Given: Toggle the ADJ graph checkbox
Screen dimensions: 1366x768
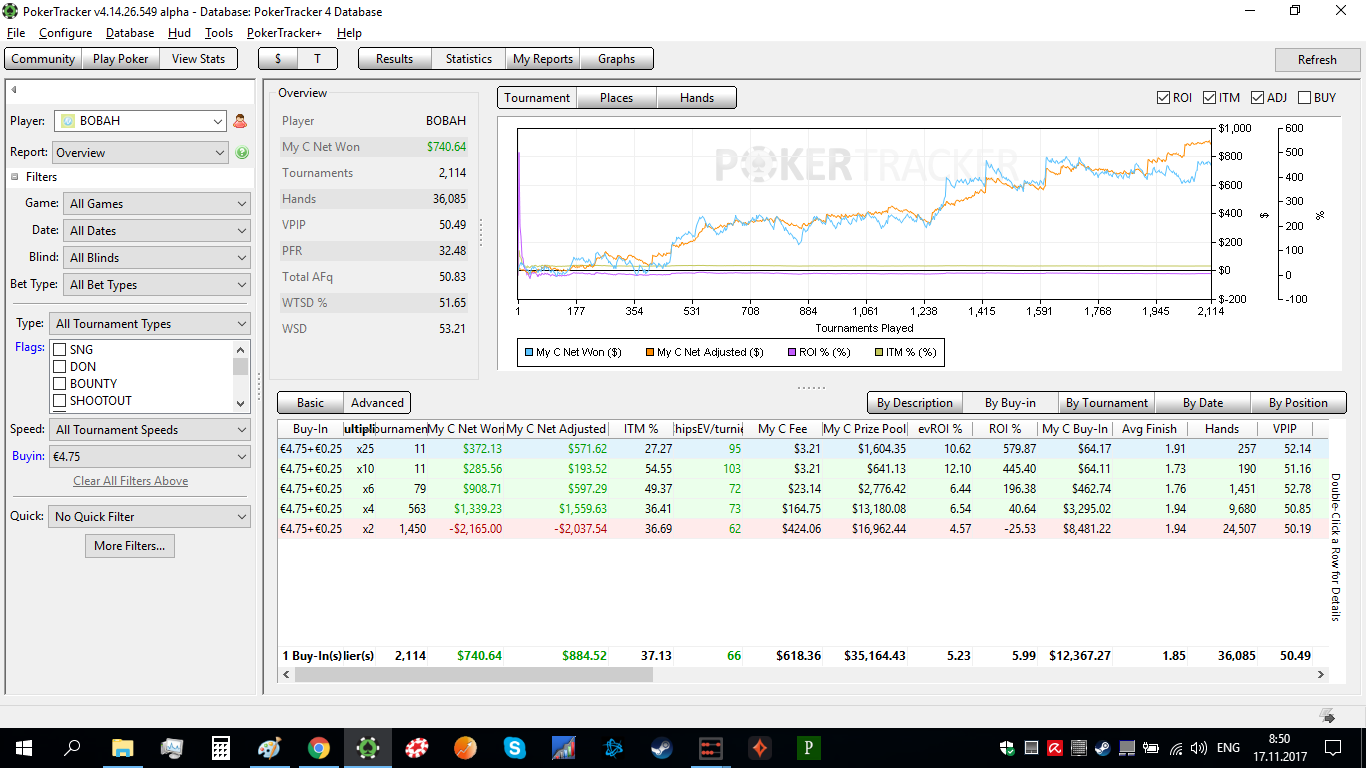Looking at the screenshot, I should pos(1257,98).
